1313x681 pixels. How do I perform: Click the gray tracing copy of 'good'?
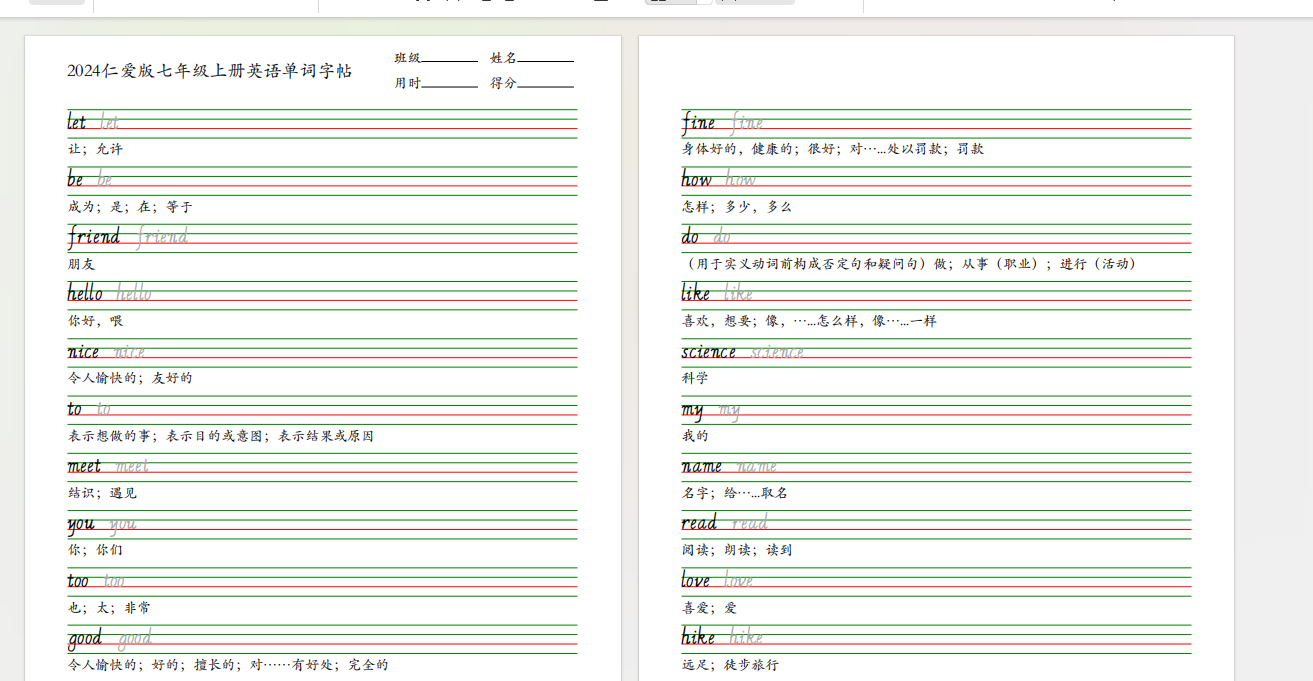coord(135,639)
